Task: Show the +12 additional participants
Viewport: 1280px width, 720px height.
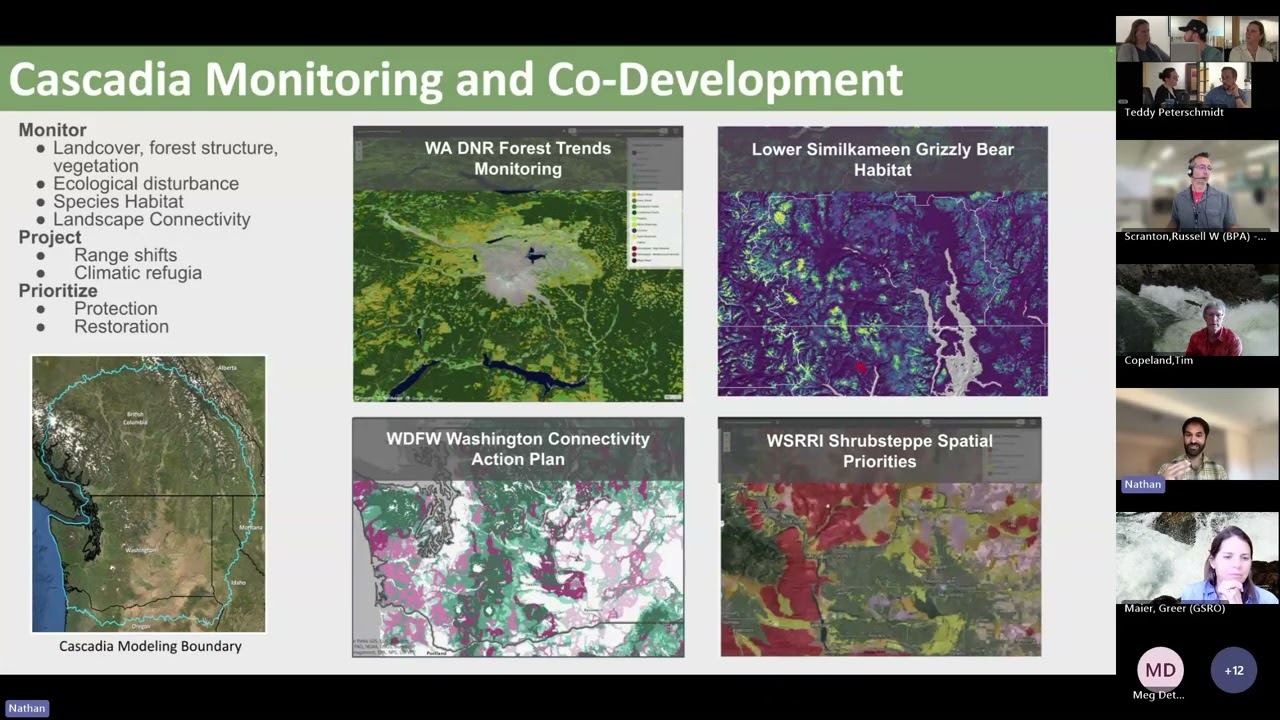Action: point(1234,670)
